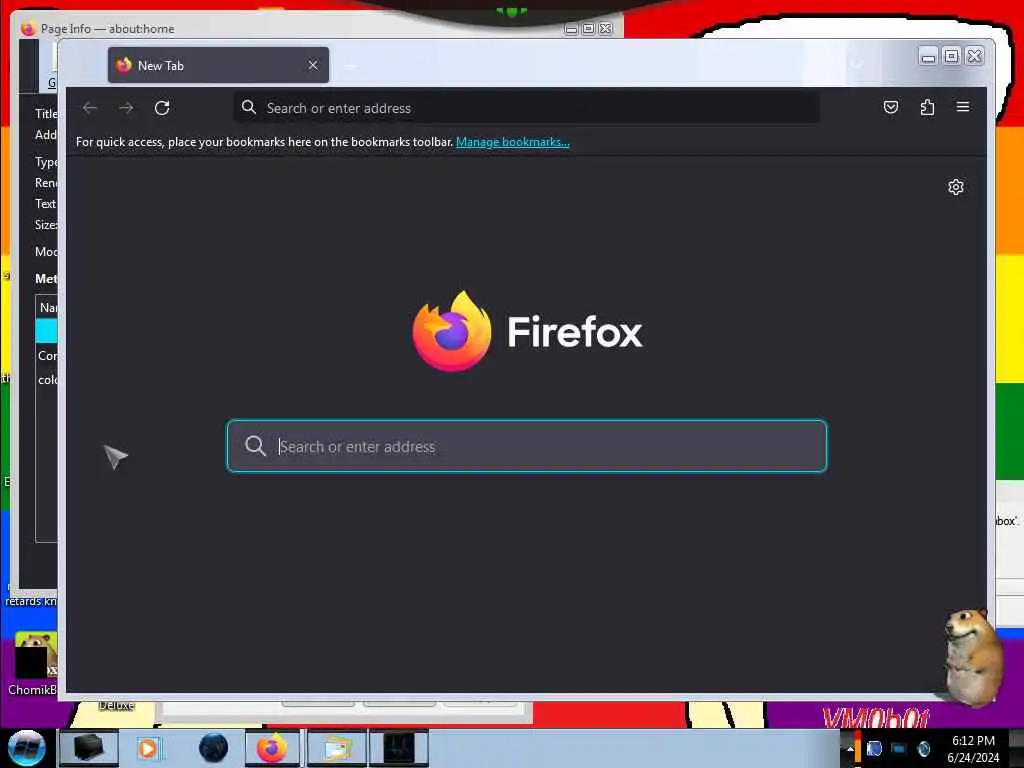Open the black box taskbar app
Screen dimensions: 1024x768
click(x=89, y=748)
